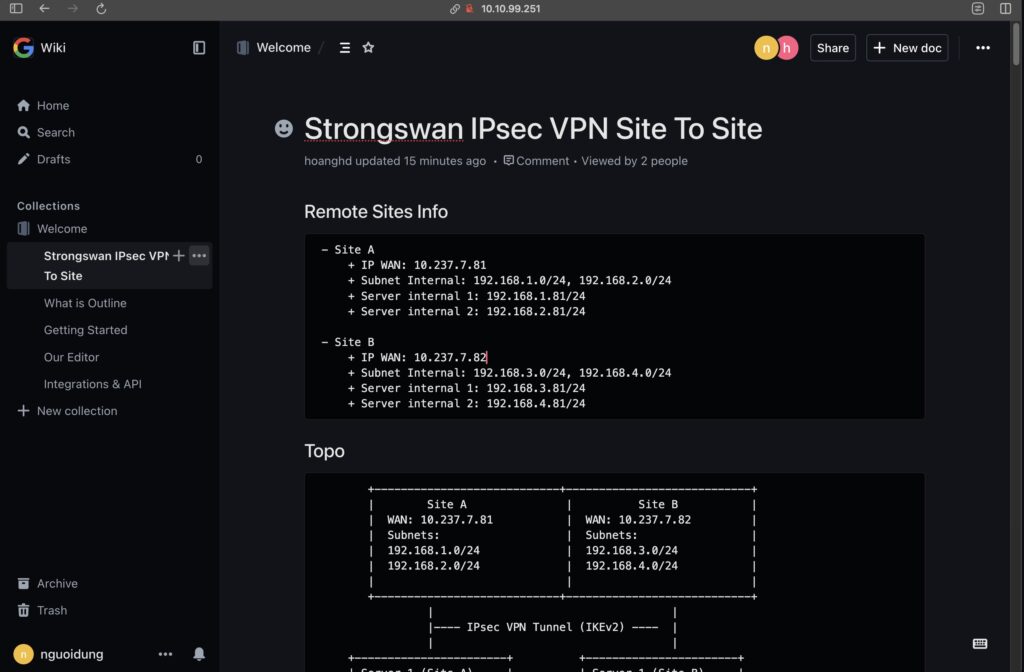Screen dimensions: 1024x672
Task: Click the Wiki workspace logo
Action: [x=24, y=48]
